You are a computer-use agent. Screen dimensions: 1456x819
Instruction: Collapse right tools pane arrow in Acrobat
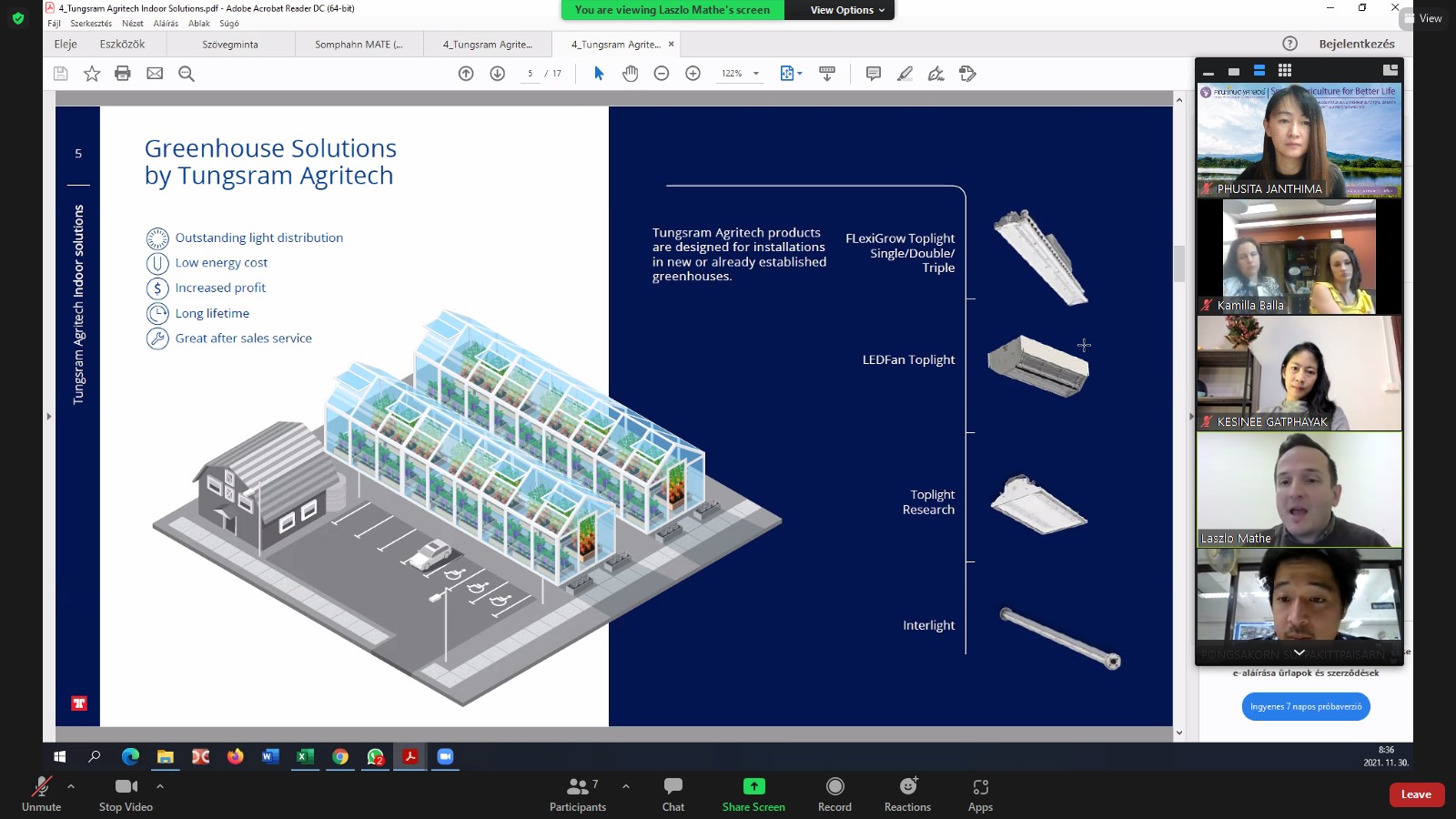coord(1191,416)
